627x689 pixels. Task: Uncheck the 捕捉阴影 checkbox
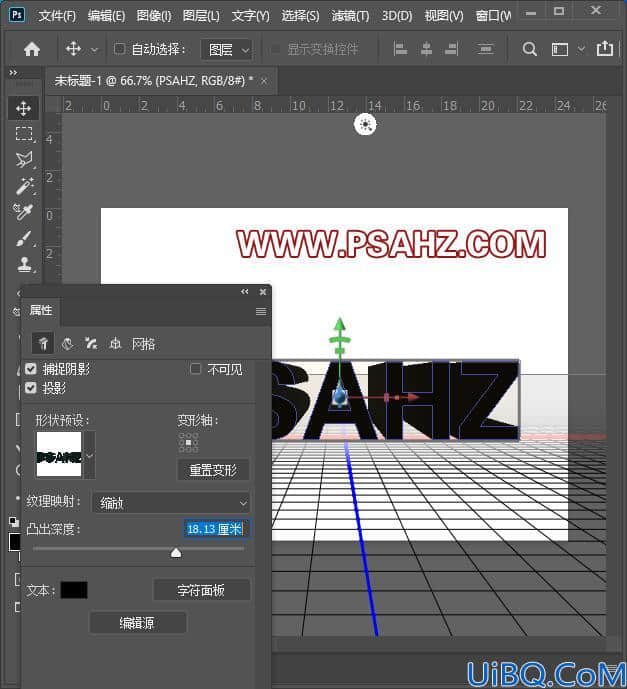point(31,369)
